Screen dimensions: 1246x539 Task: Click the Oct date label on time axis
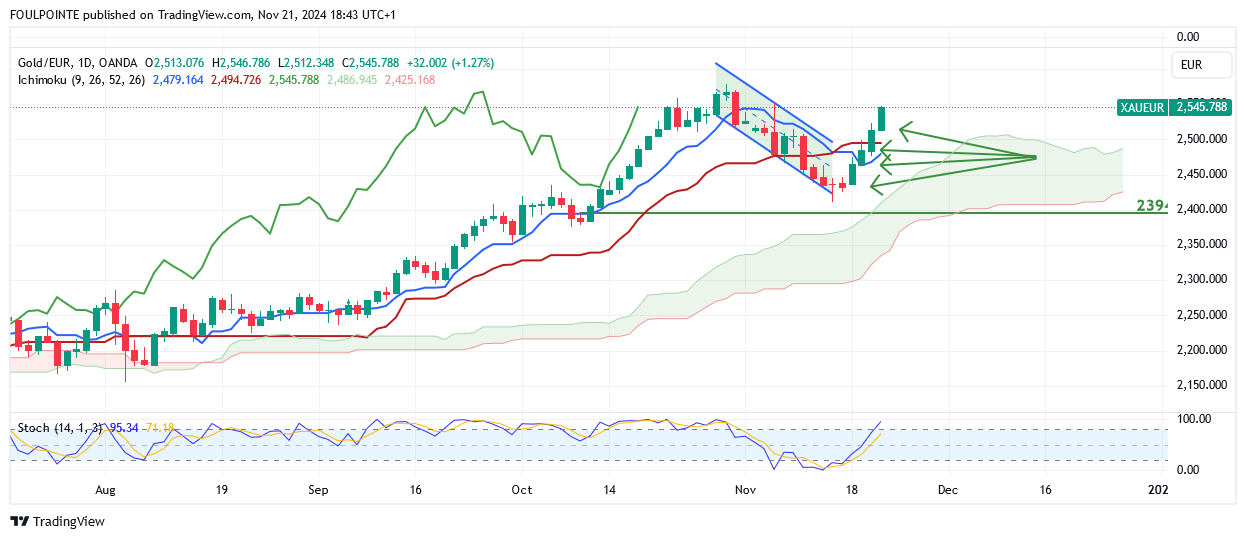(521, 491)
